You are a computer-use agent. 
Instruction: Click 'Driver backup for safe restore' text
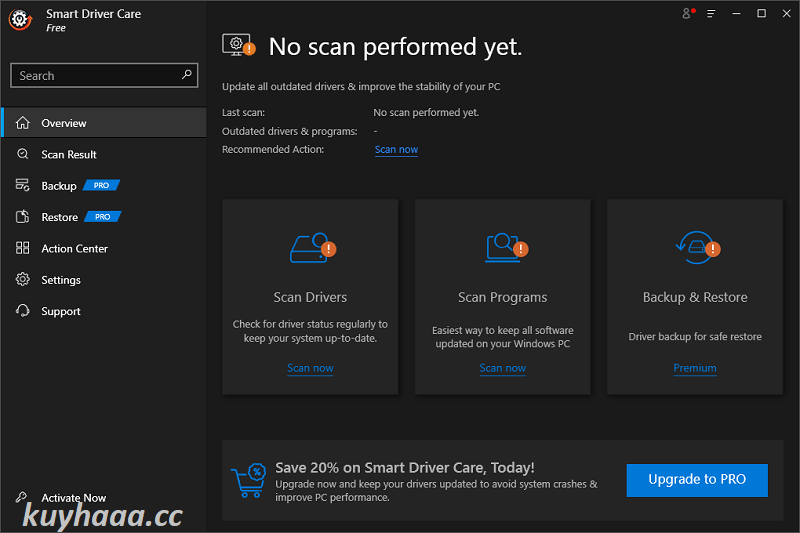coord(695,337)
